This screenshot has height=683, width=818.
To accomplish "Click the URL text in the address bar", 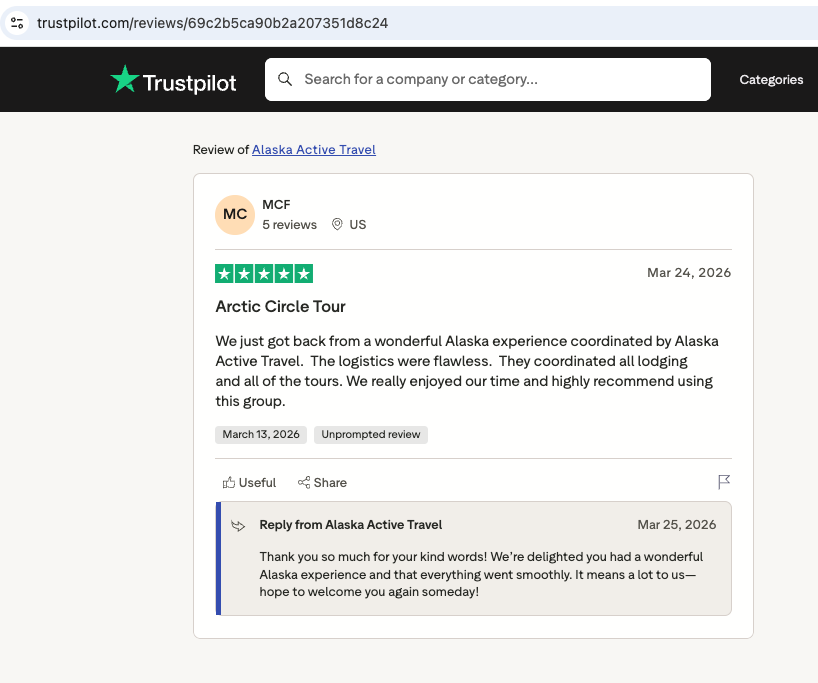I will [x=212, y=23].
